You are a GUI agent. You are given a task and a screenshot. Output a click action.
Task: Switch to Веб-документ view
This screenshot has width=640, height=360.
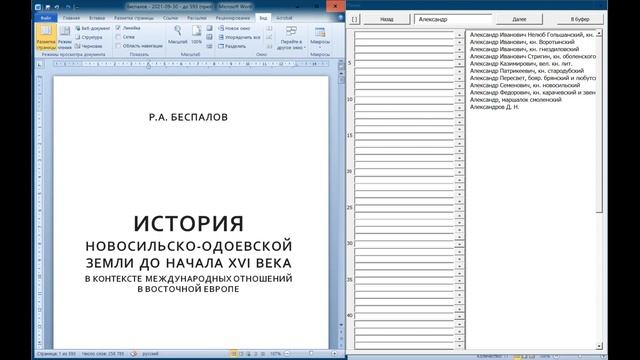93,28
